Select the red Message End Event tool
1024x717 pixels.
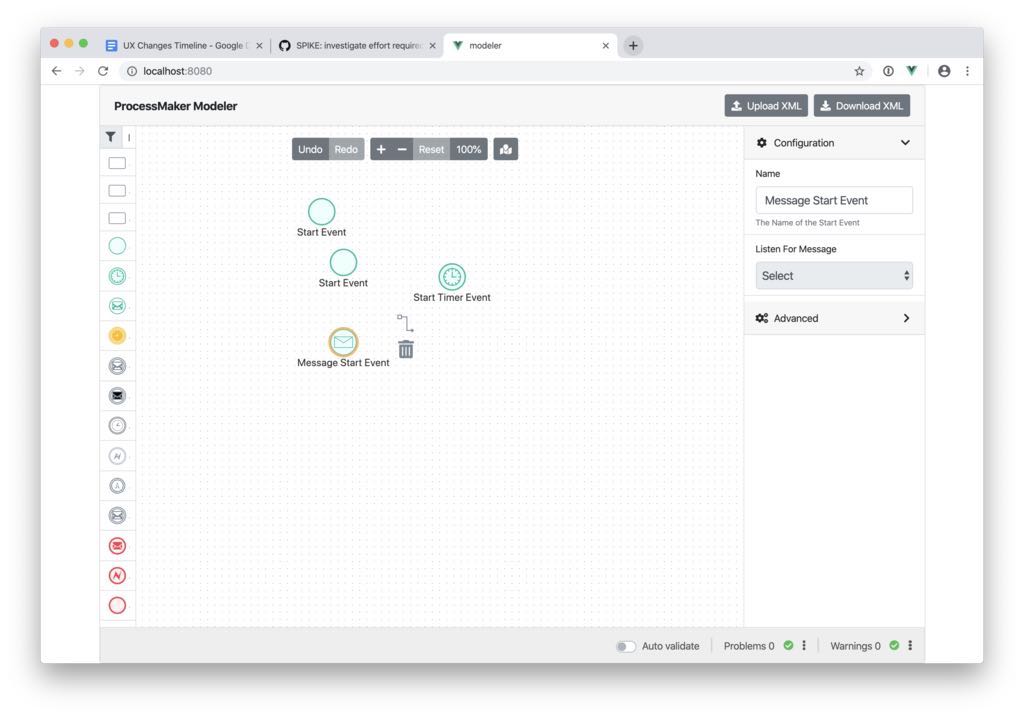117,545
